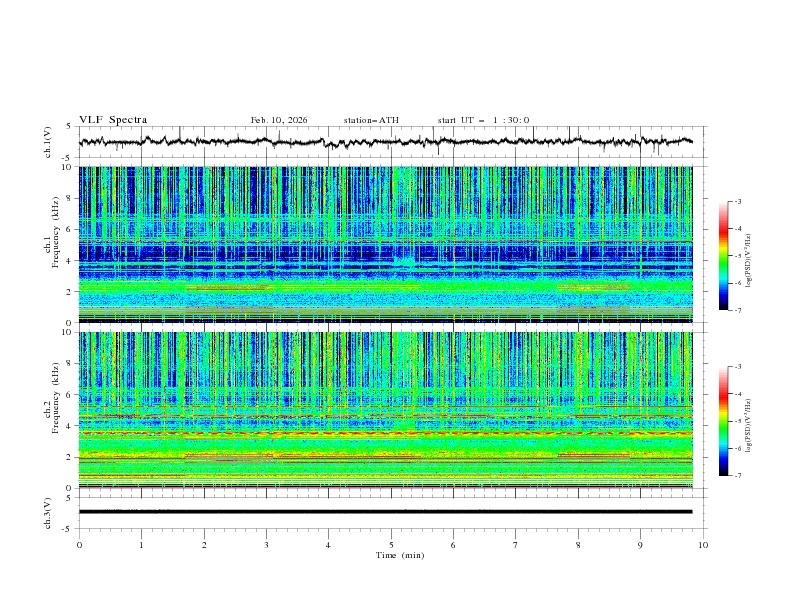Select the 0 minute tick on time axis

click(x=80, y=545)
